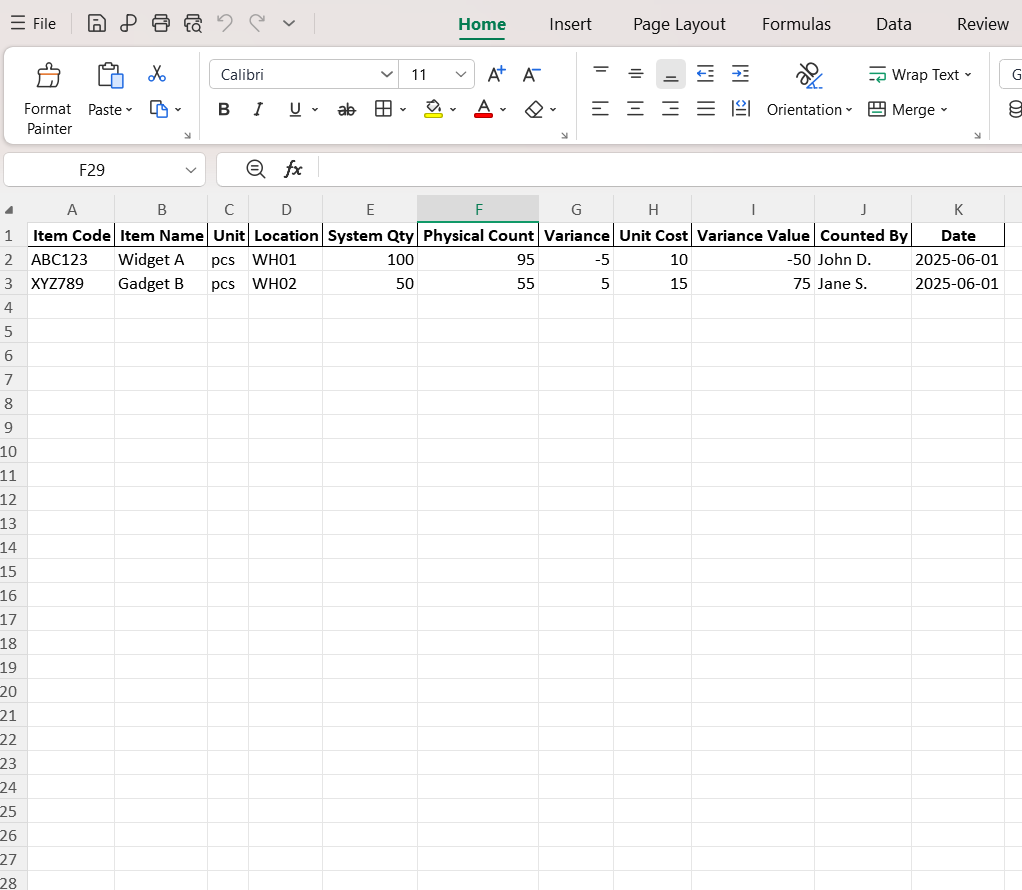
Task: Select column F header
Action: click(478, 209)
